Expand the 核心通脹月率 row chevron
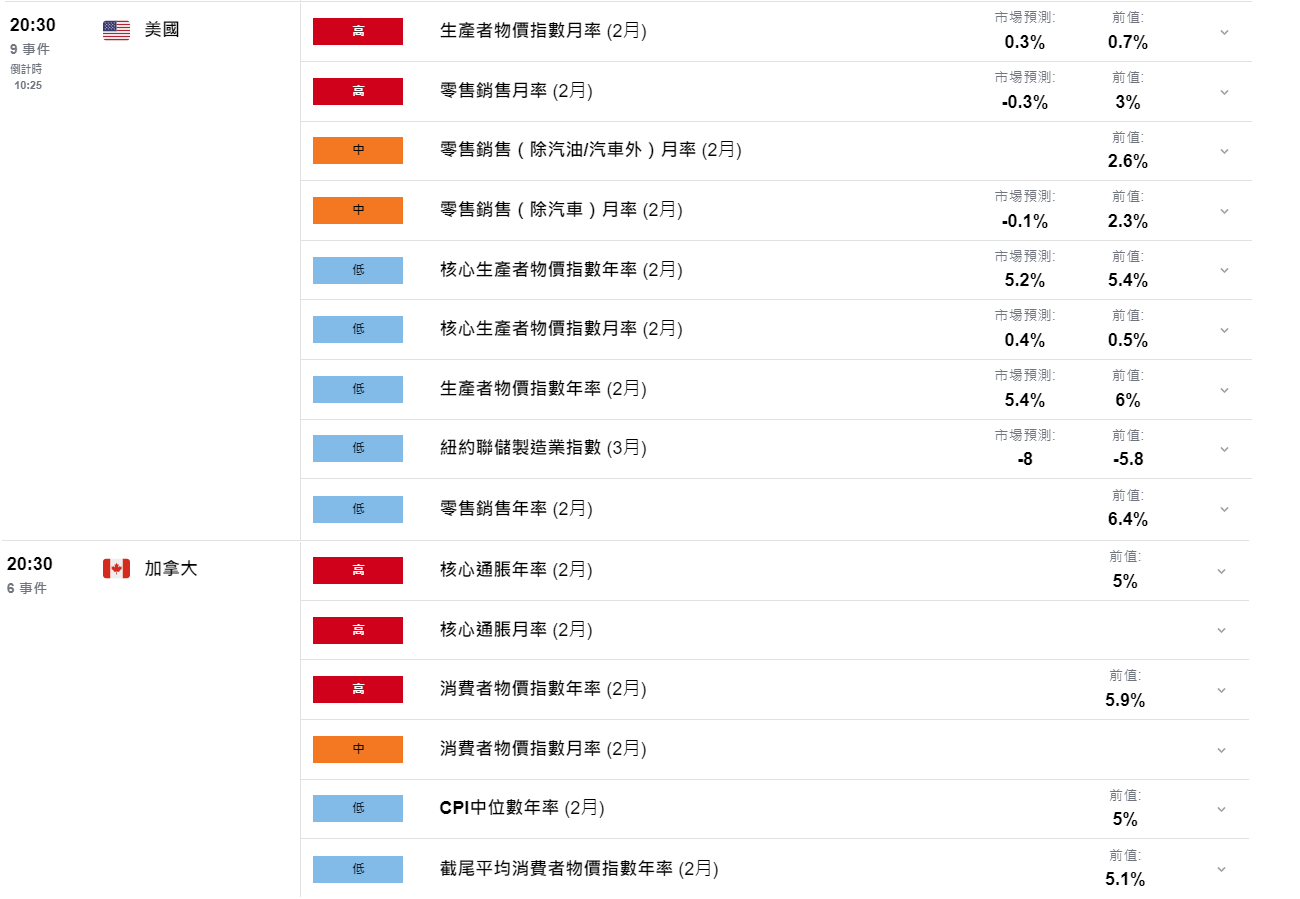The height and width of the screenshot is (899, 1300). click(x=1221, y=630)
